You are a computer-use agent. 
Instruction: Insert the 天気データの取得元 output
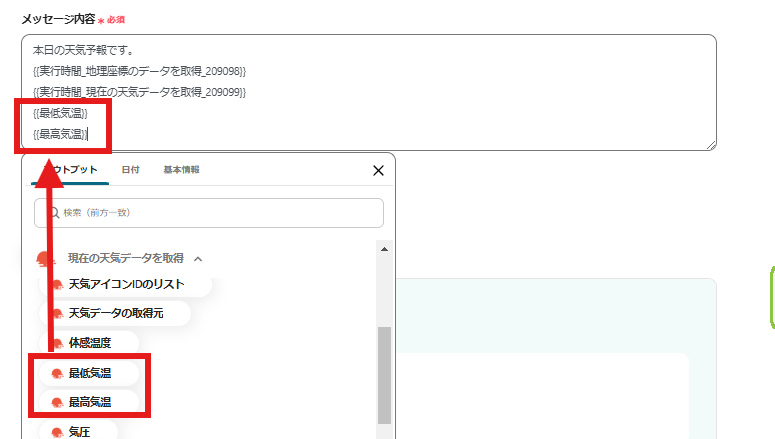115,313
